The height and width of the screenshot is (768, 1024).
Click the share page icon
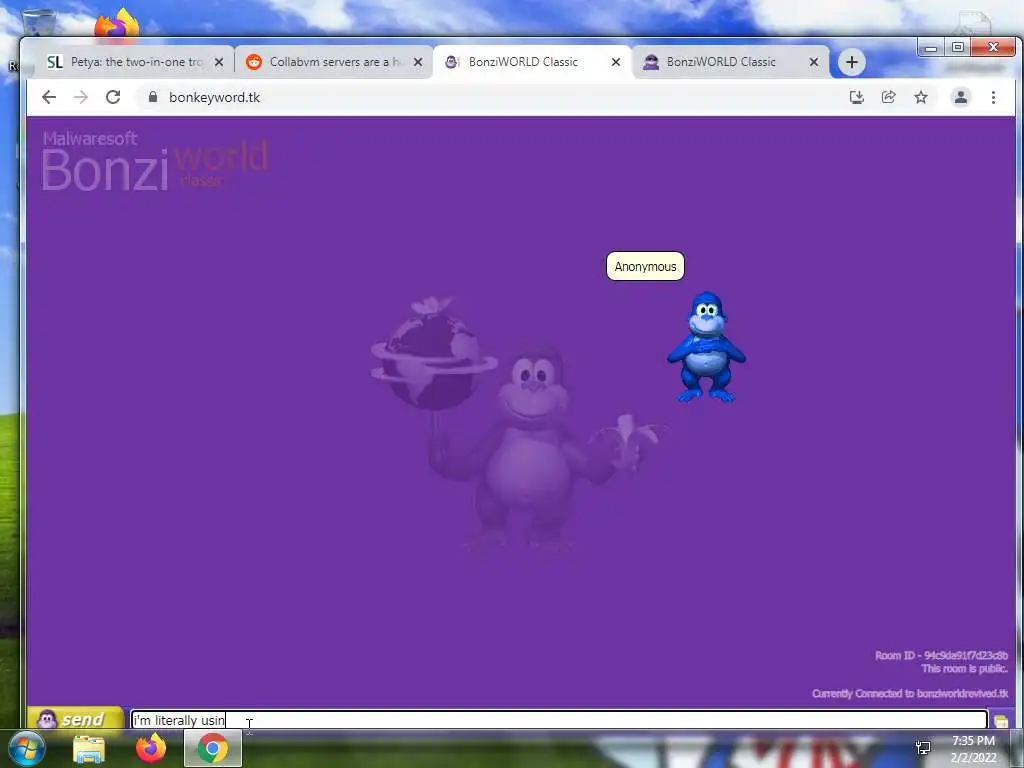889,97
